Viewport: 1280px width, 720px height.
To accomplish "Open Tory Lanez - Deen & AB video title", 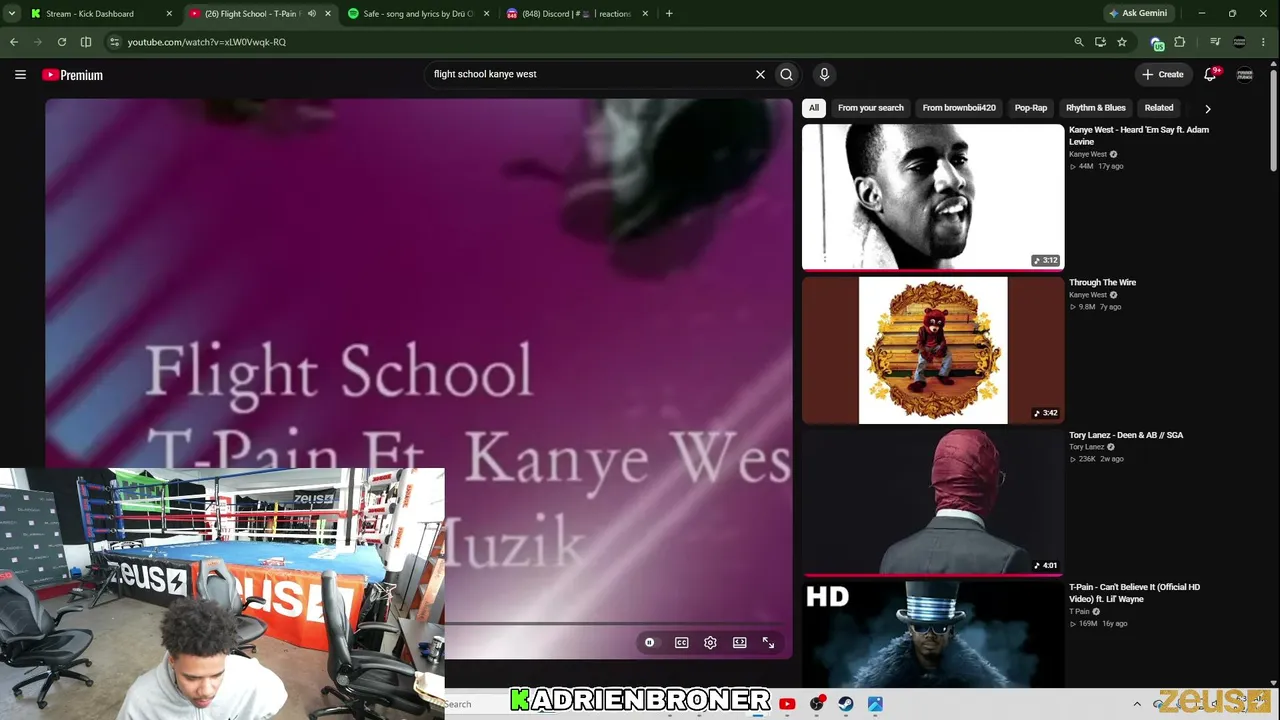I will coord(1126,436).
